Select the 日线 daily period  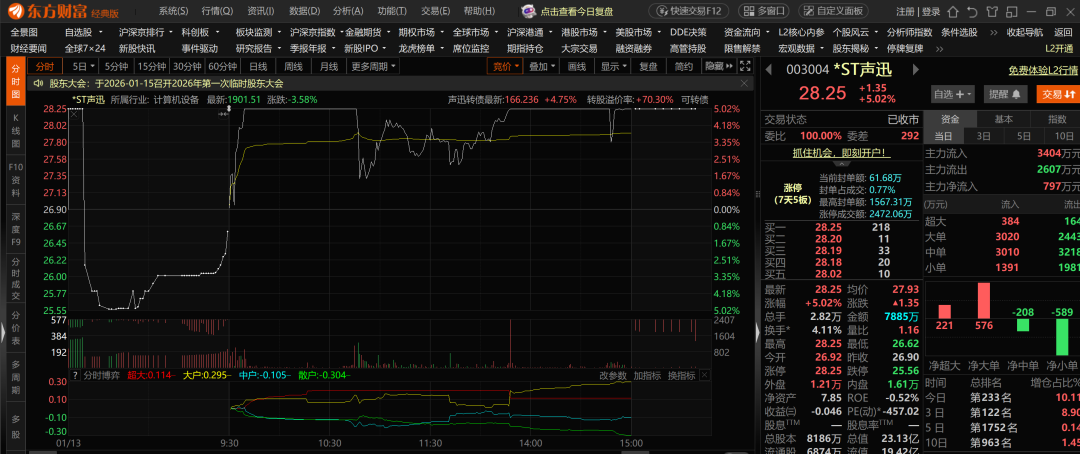(258, 66)
